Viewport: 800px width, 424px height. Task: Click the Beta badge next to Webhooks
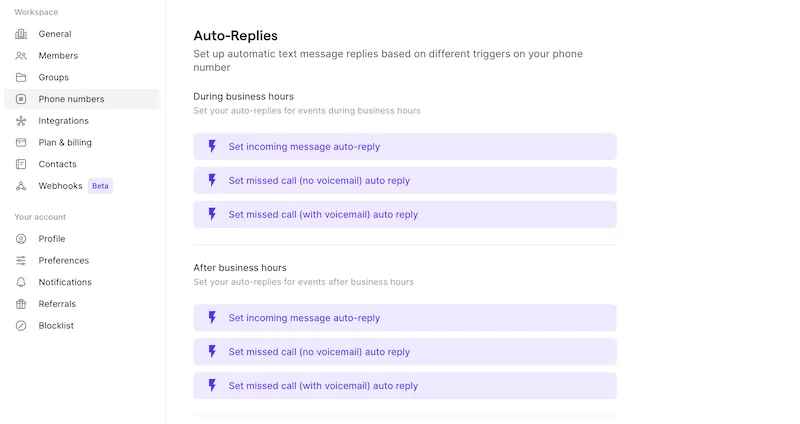[100, 186]
